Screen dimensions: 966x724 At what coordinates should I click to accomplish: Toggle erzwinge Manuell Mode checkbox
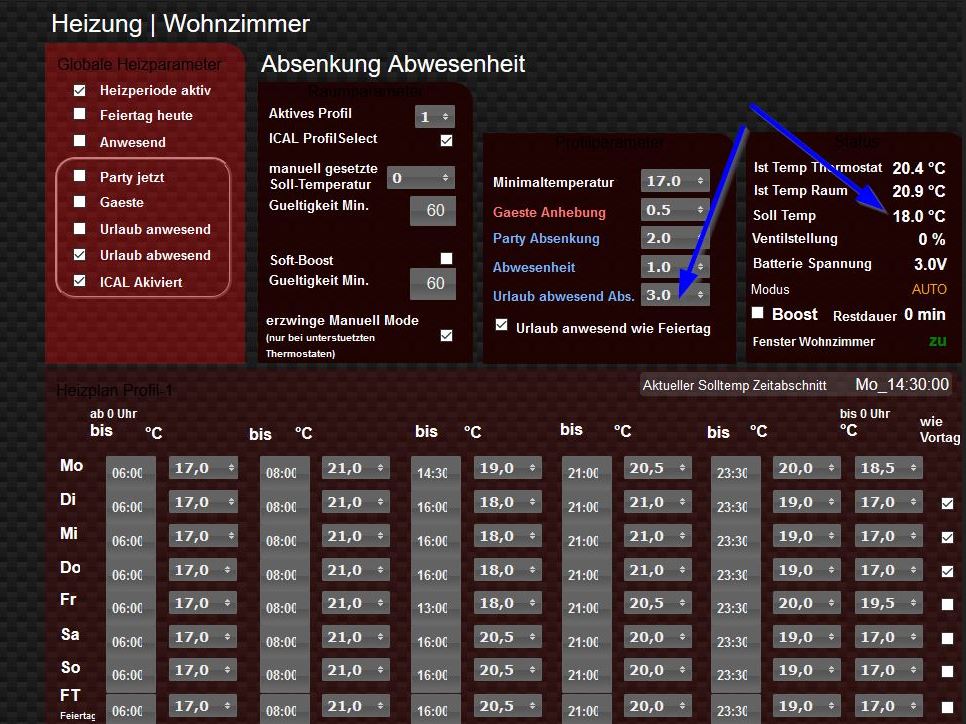point(447,335)
